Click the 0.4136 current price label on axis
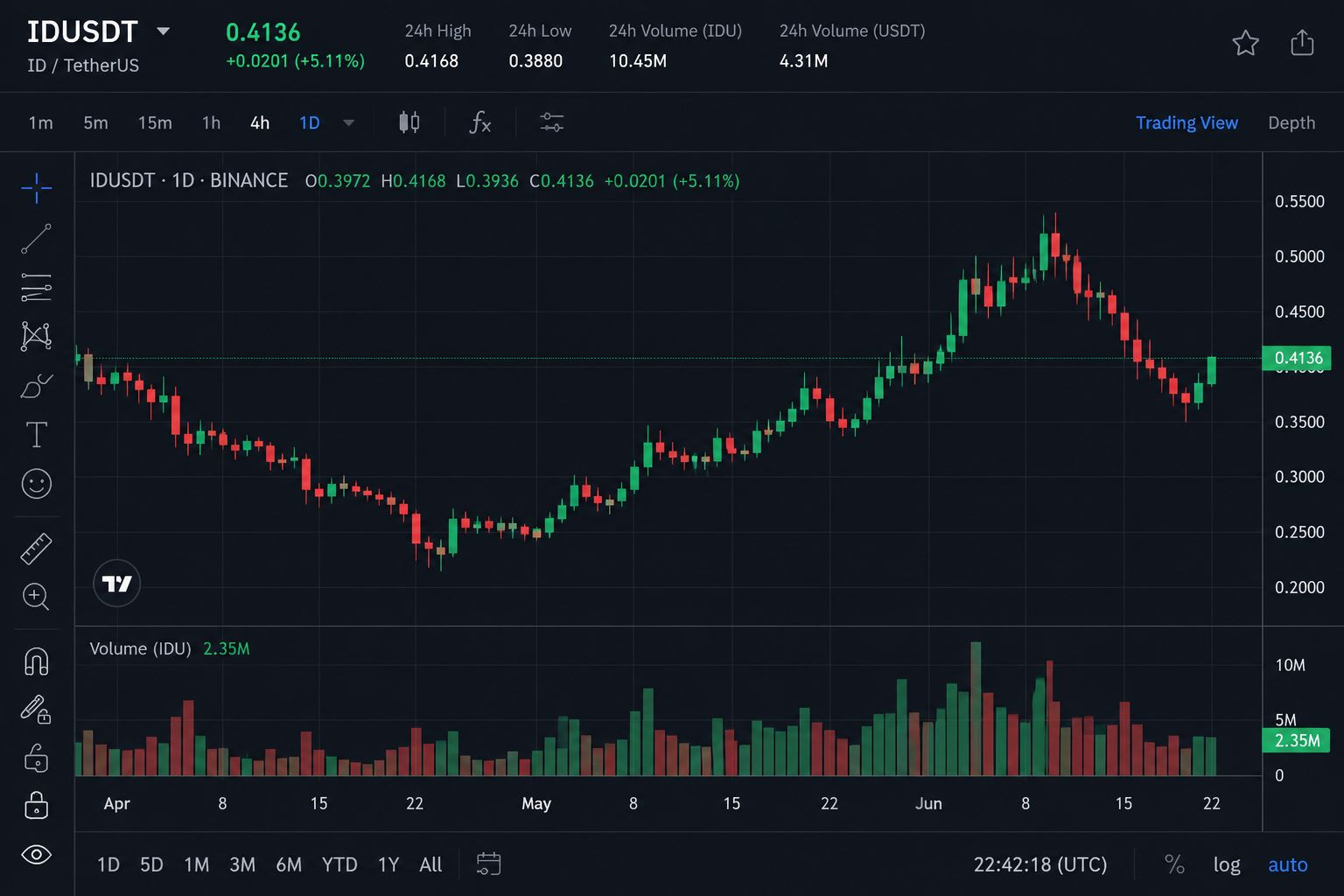The height and width of the screenshot is (896, 1344). tap(1297, 358)
